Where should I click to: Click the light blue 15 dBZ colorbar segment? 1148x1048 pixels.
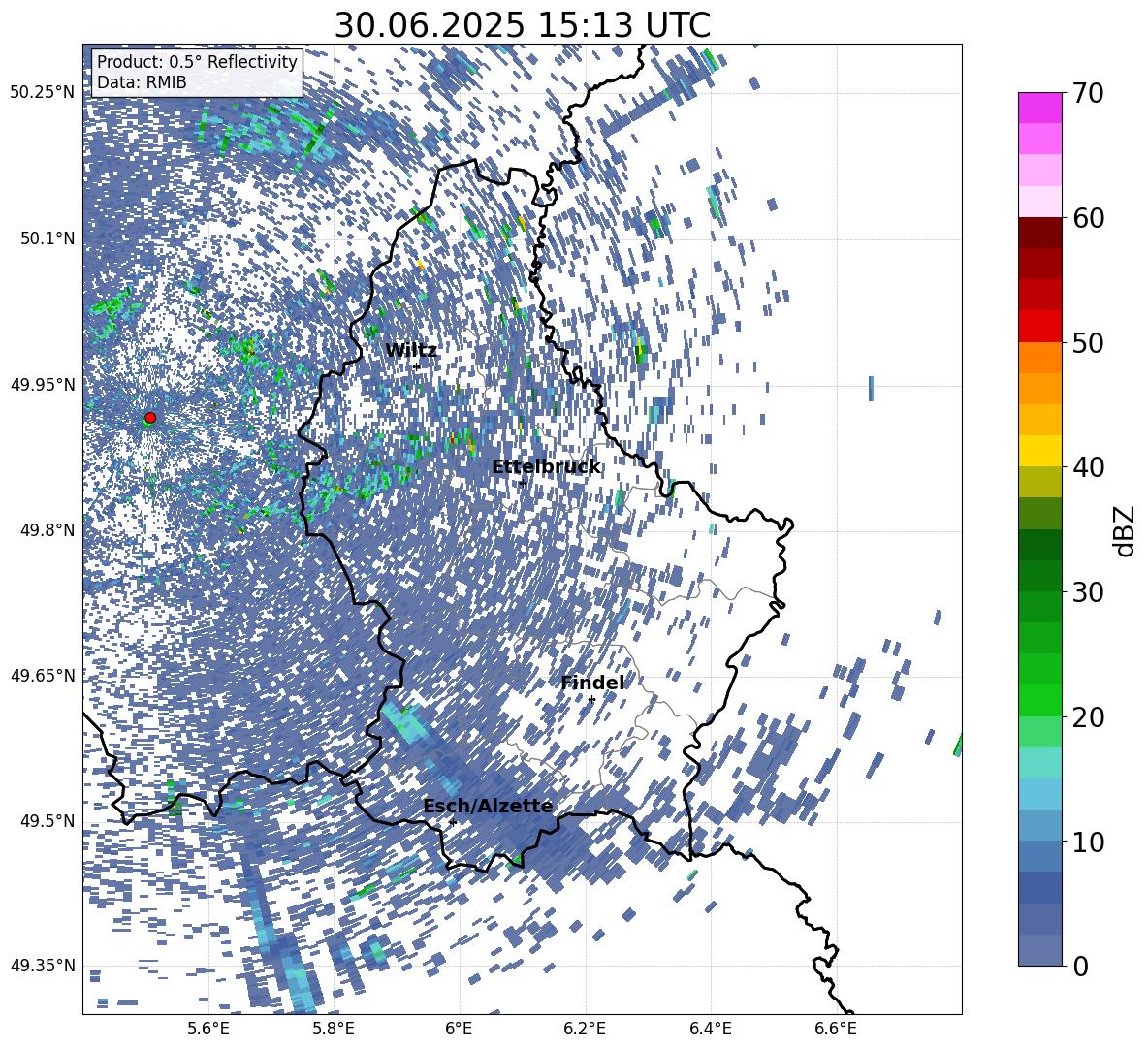click(x=1039, y=793)
